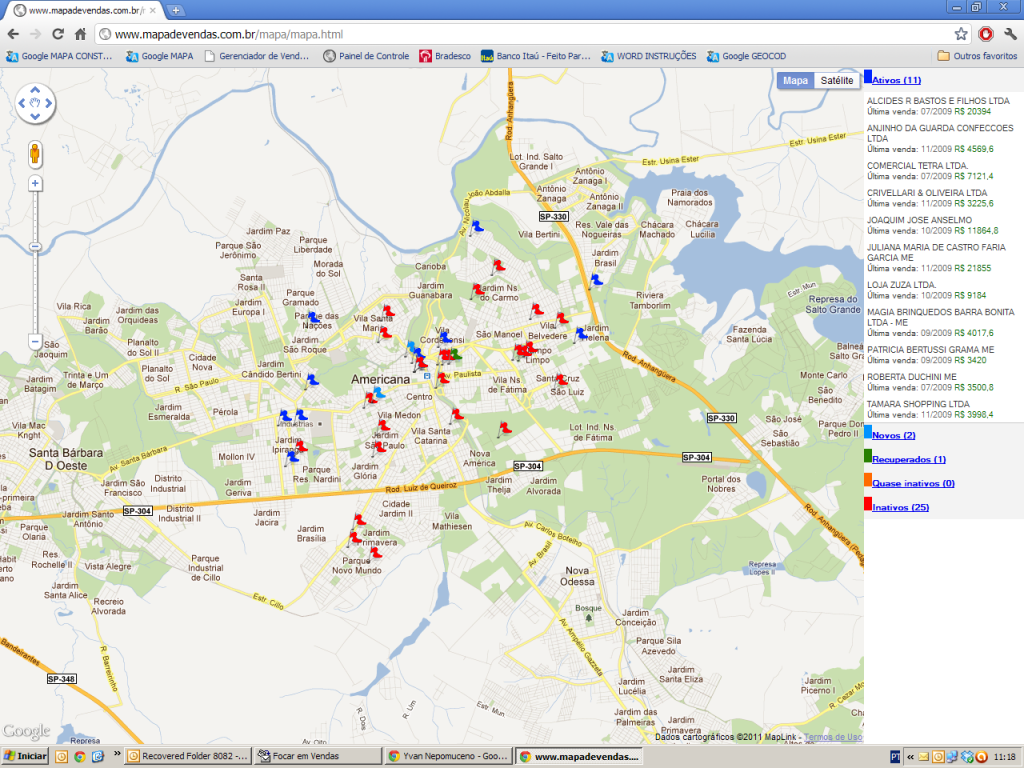
Task: Click the home icon in the browser toolbar
Action: coord(80,33)
